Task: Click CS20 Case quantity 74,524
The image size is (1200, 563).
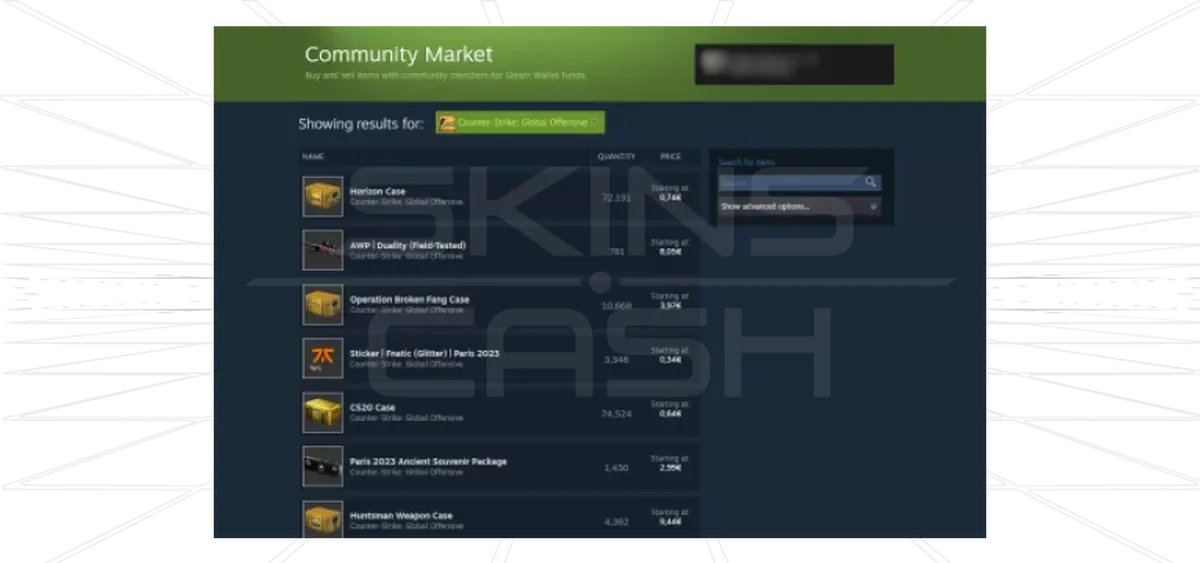Action: pos(616,413)
